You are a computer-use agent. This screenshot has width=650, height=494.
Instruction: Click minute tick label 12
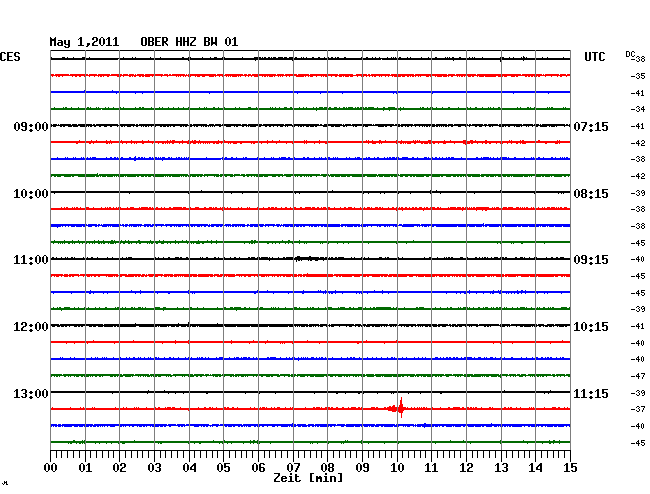click(466, 468)
